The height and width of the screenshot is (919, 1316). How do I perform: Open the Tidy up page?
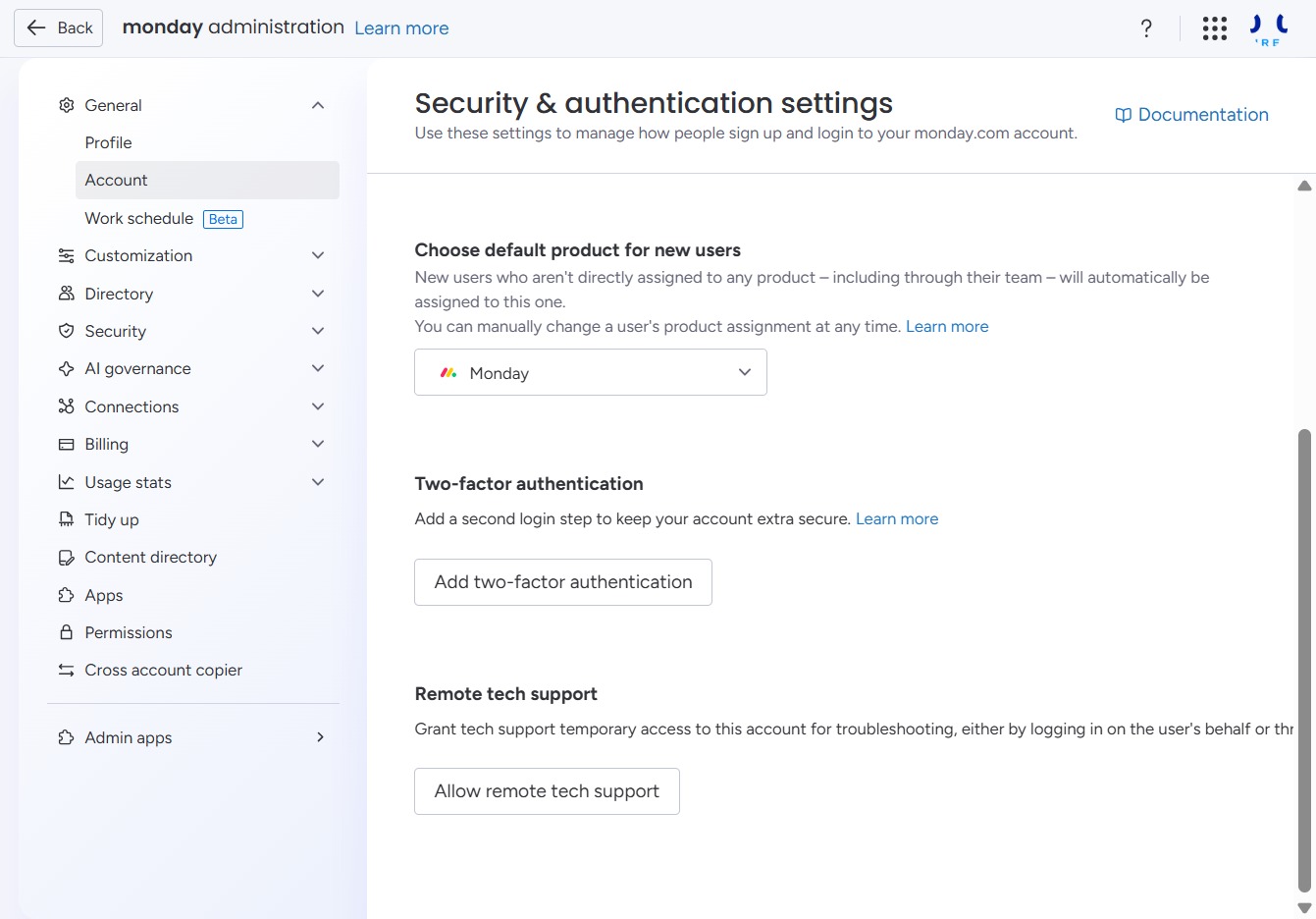112,519
